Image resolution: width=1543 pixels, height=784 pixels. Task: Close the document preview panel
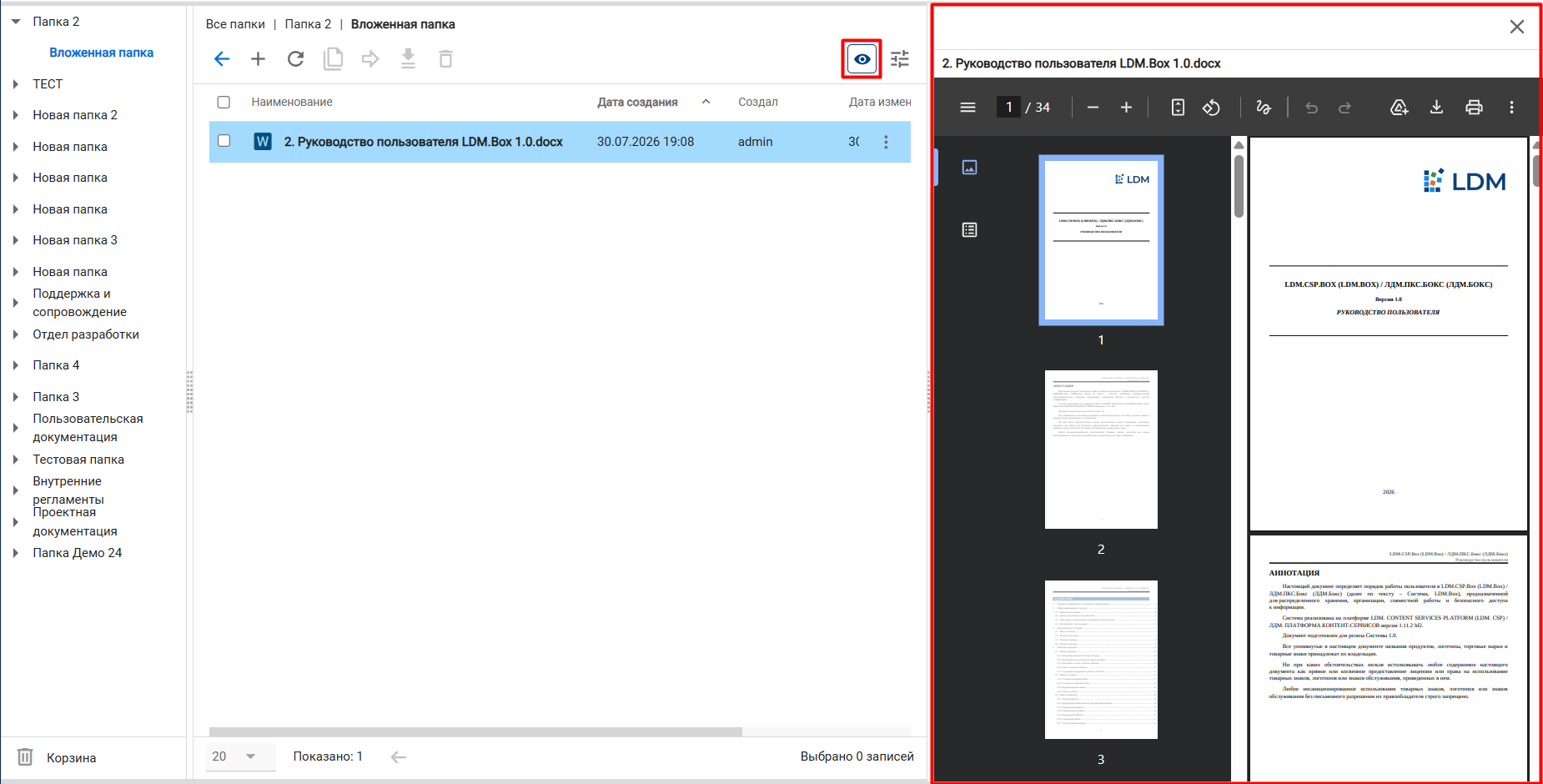click(x=1517, y=27)
